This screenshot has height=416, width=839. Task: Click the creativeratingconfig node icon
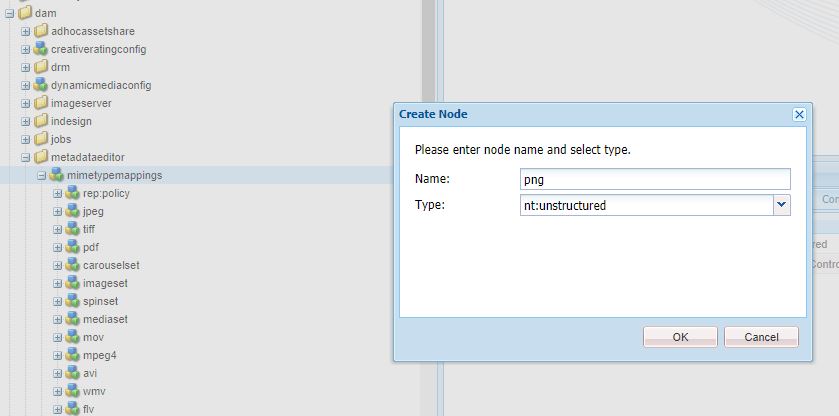pos(41,49)
